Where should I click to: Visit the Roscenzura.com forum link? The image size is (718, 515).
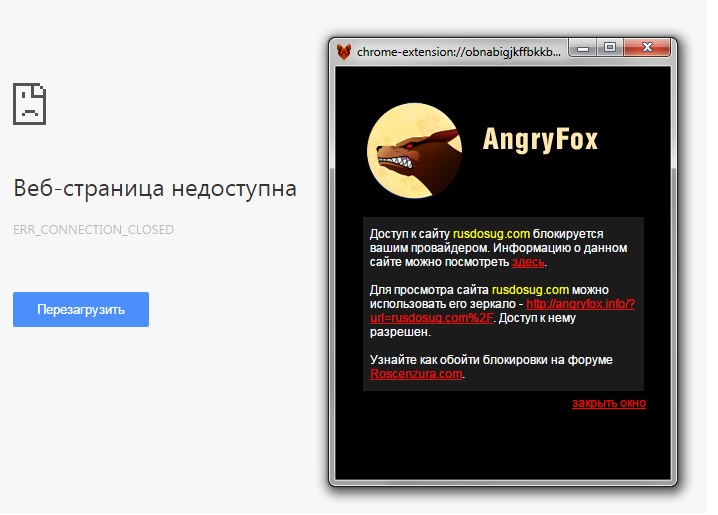point(416,374)
